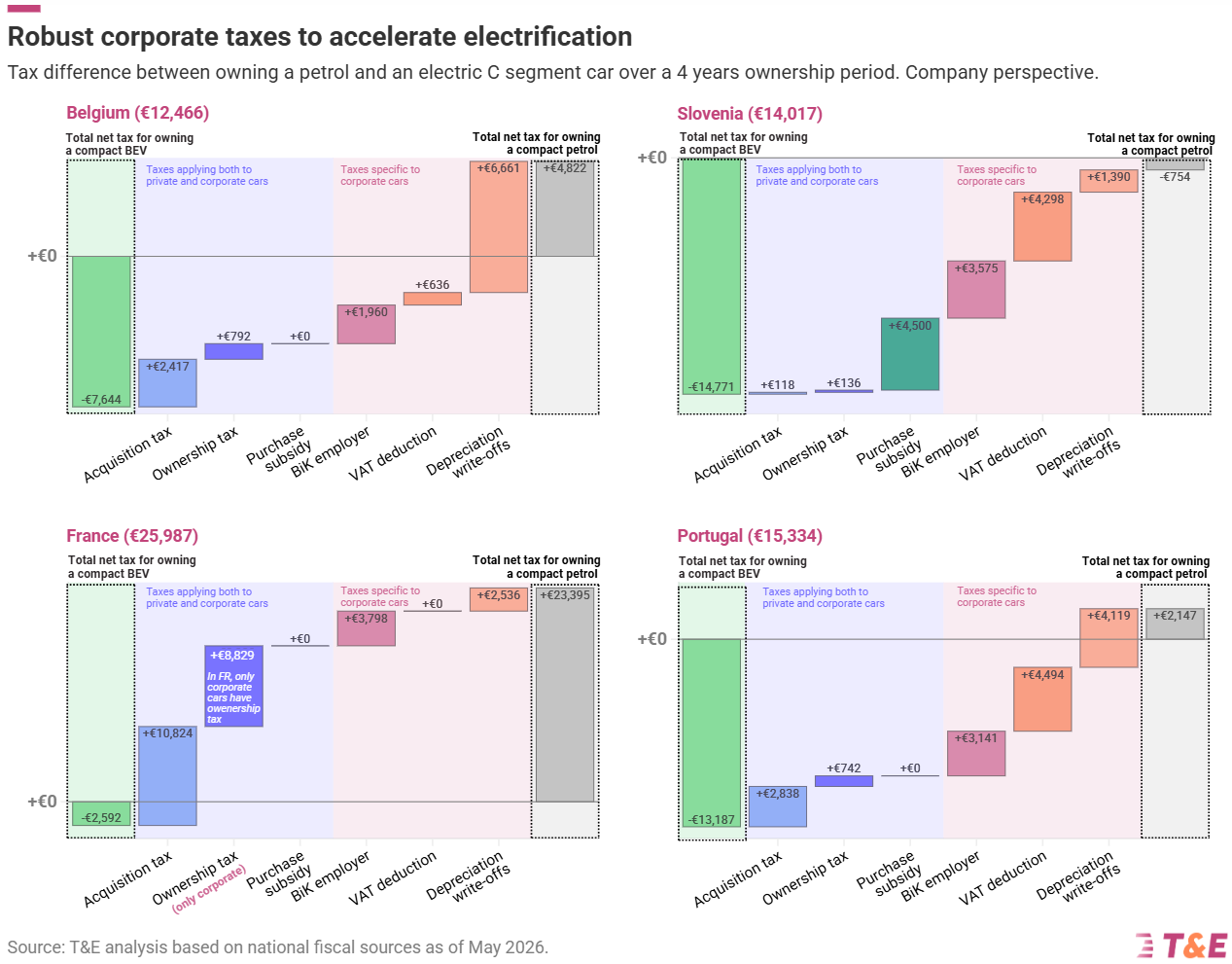1232x964 pixels.
Task: Click Slovenia's teal +€4,500 purchase subsidy bar
Action: (x=910, y=354)
